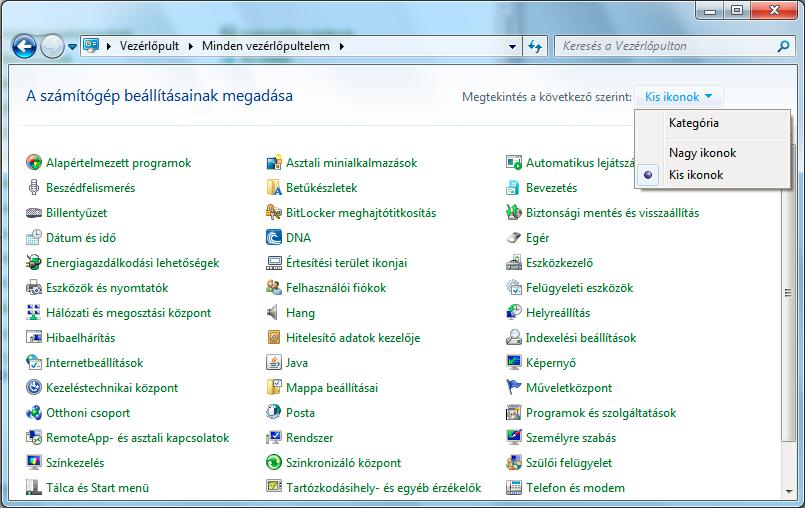Open the Indexelési beállítások link
The image size is (805, 508).
581,338
